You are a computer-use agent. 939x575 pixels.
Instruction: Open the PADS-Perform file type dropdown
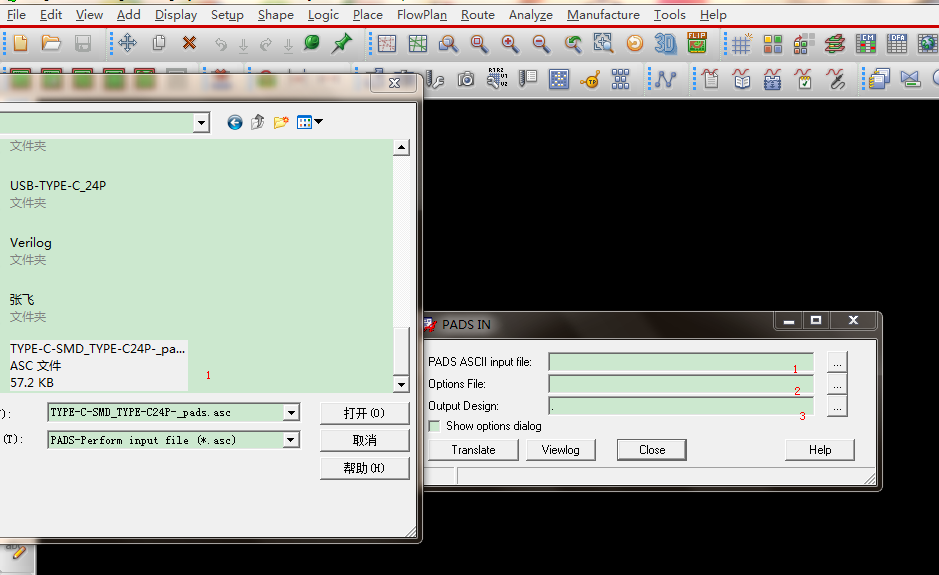pos(291,440)
